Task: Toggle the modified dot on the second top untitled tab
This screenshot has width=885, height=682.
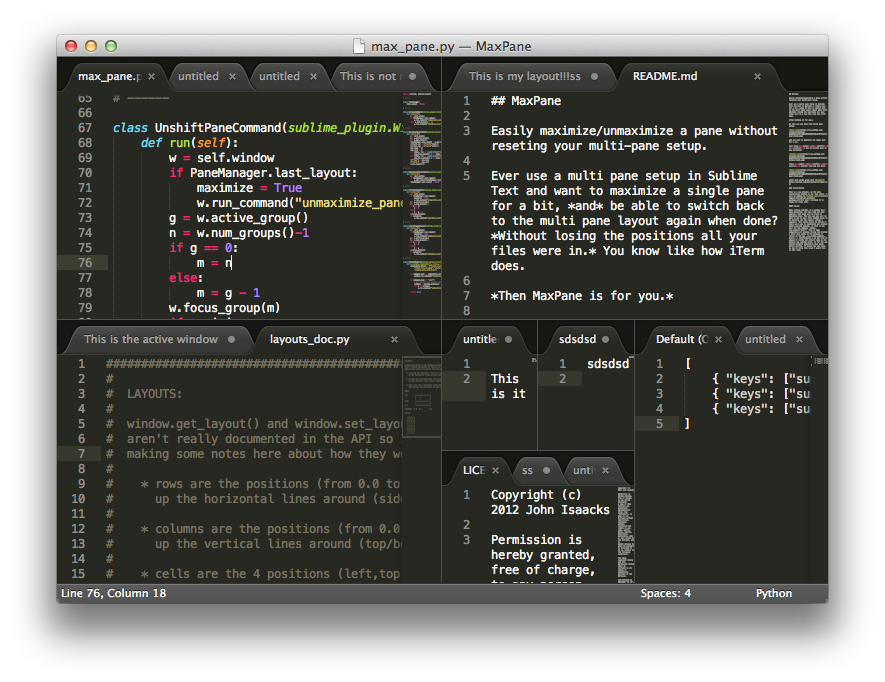Action: coord(311,76)
